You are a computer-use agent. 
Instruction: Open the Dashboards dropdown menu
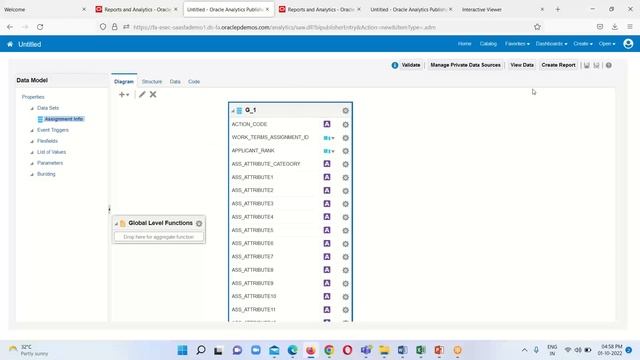click(x=551, y=44)
